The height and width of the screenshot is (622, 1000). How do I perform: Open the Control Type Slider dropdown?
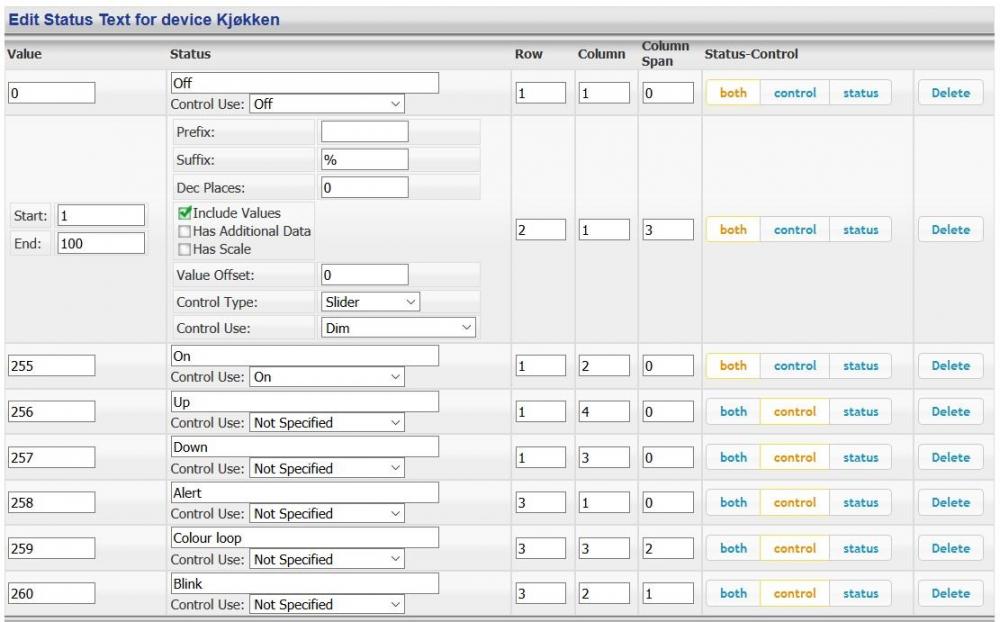coord(371,301)
